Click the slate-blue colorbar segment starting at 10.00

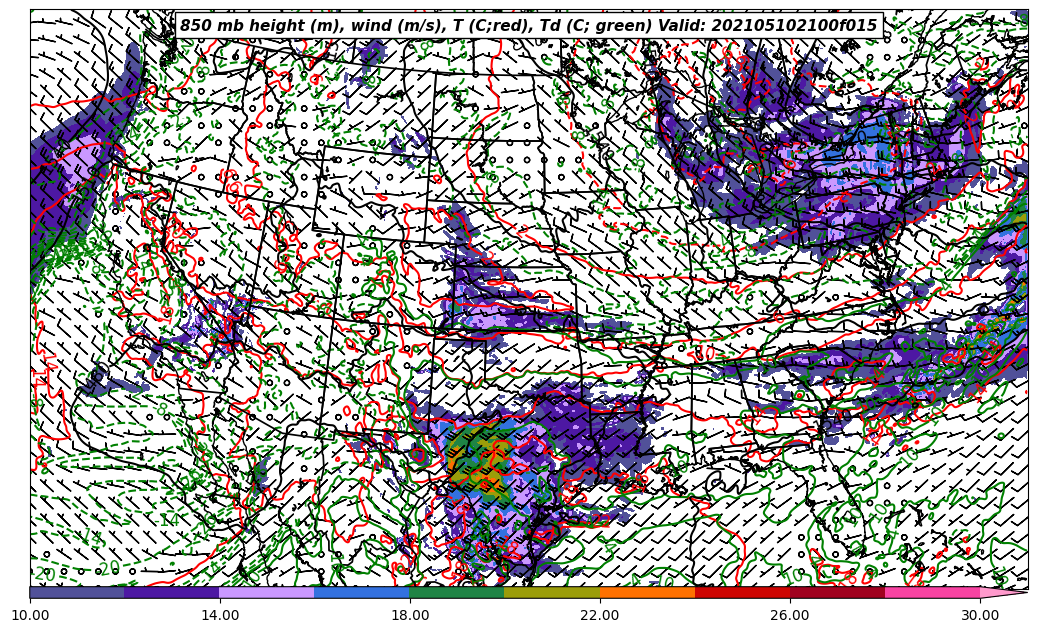(x=77, y=593)
